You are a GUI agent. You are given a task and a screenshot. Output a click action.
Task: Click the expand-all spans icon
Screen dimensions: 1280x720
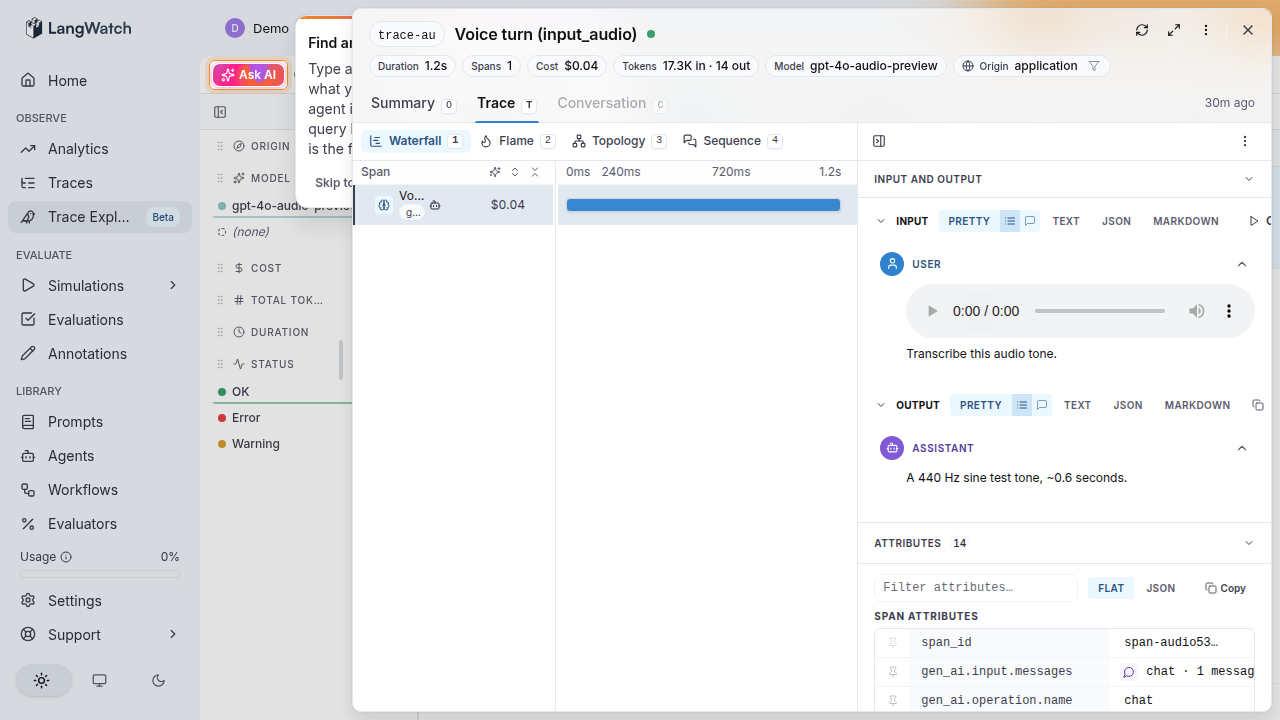point(515,172)
